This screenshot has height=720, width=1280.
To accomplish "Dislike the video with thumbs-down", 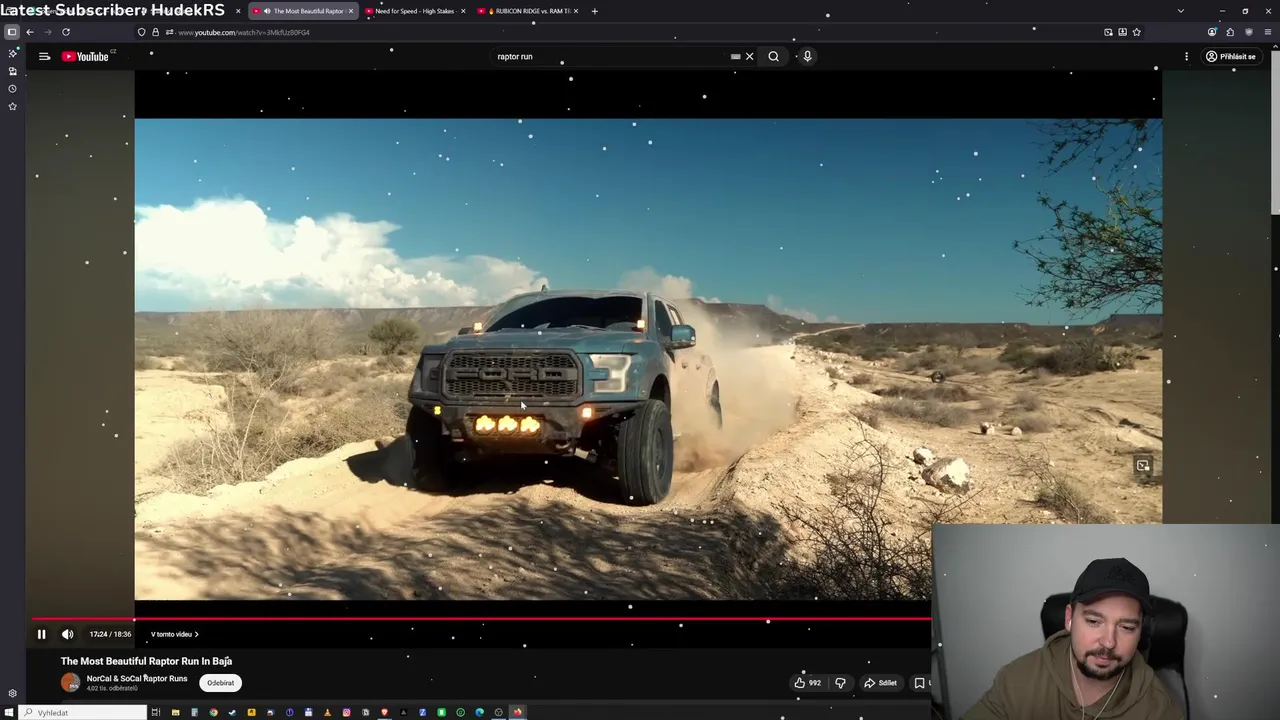I will tap(840, 683).
